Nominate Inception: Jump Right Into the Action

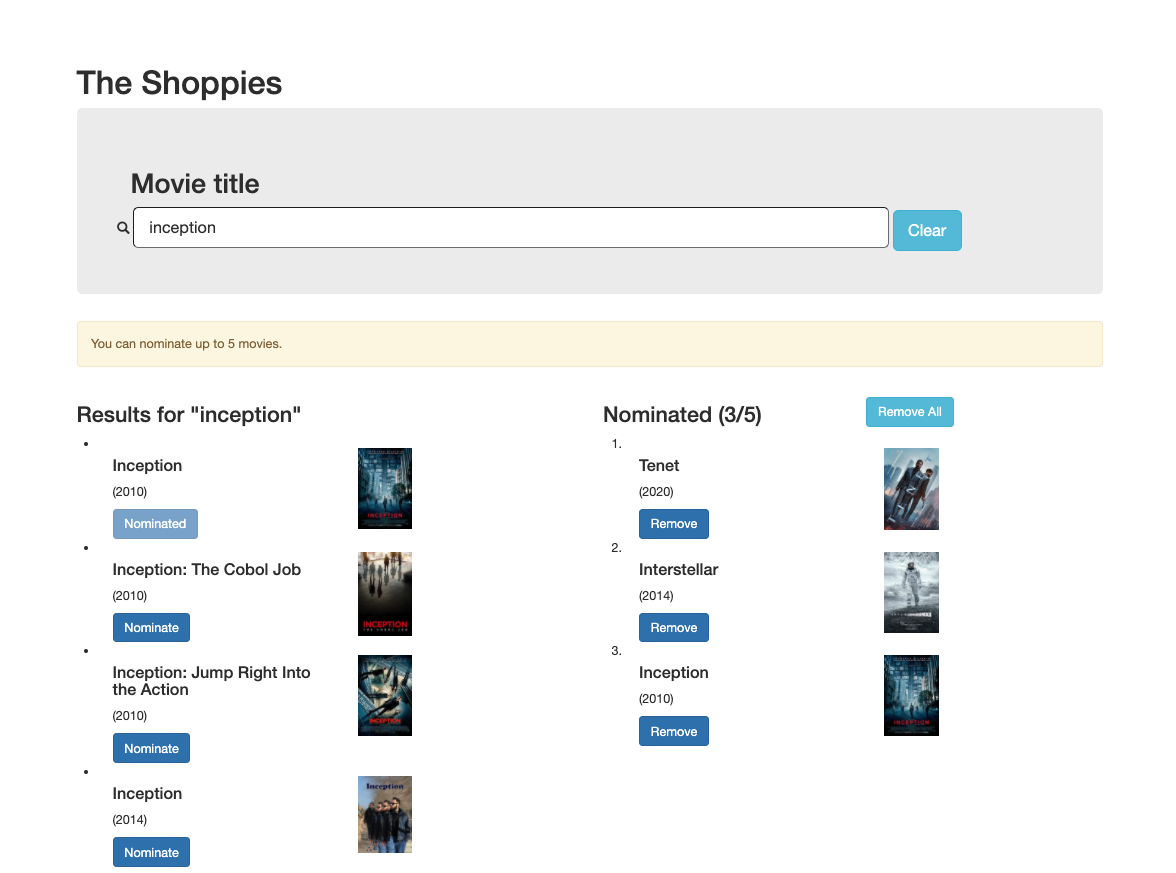(152, 748)
